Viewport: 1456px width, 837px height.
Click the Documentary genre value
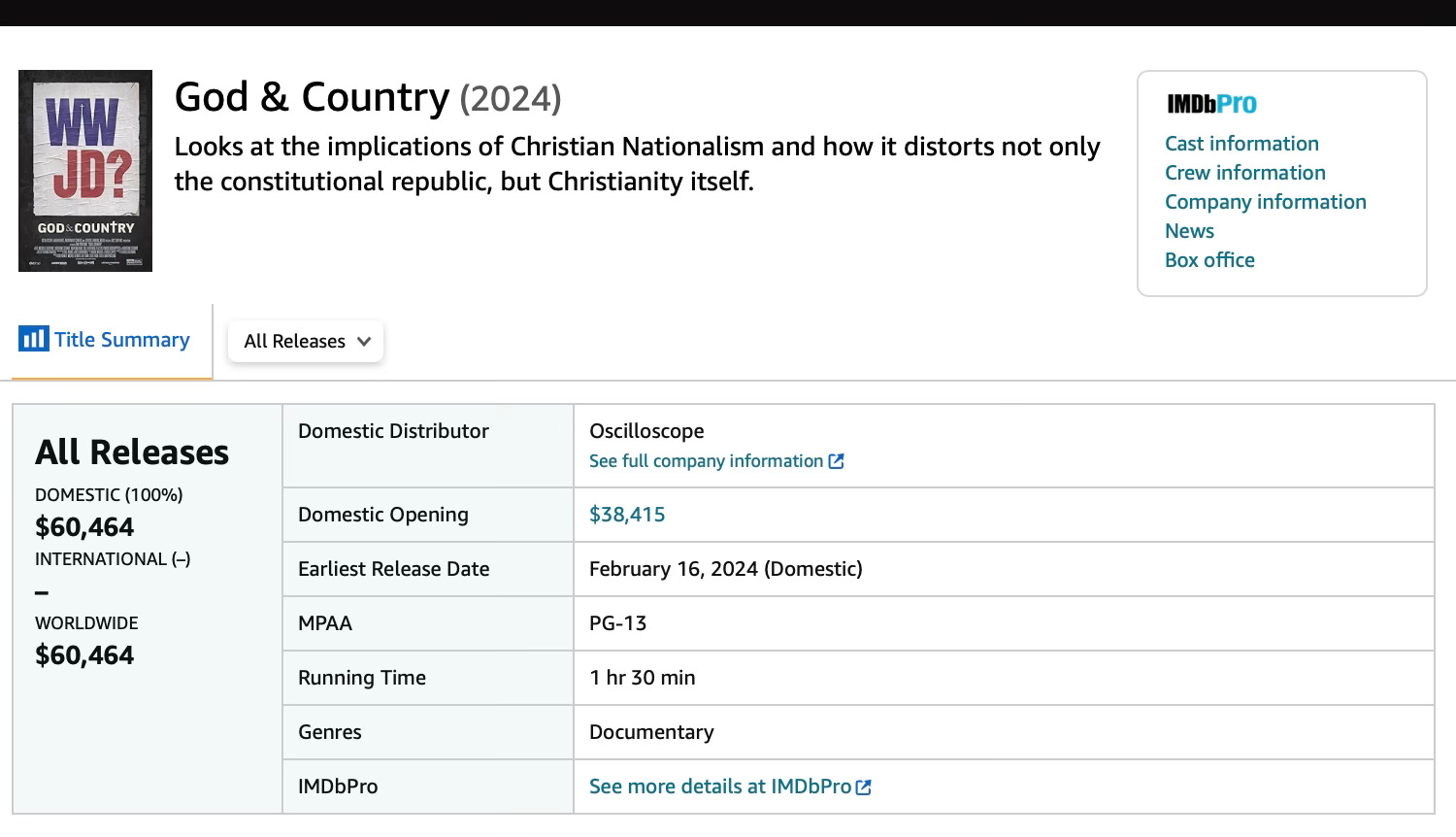[651, 732]
